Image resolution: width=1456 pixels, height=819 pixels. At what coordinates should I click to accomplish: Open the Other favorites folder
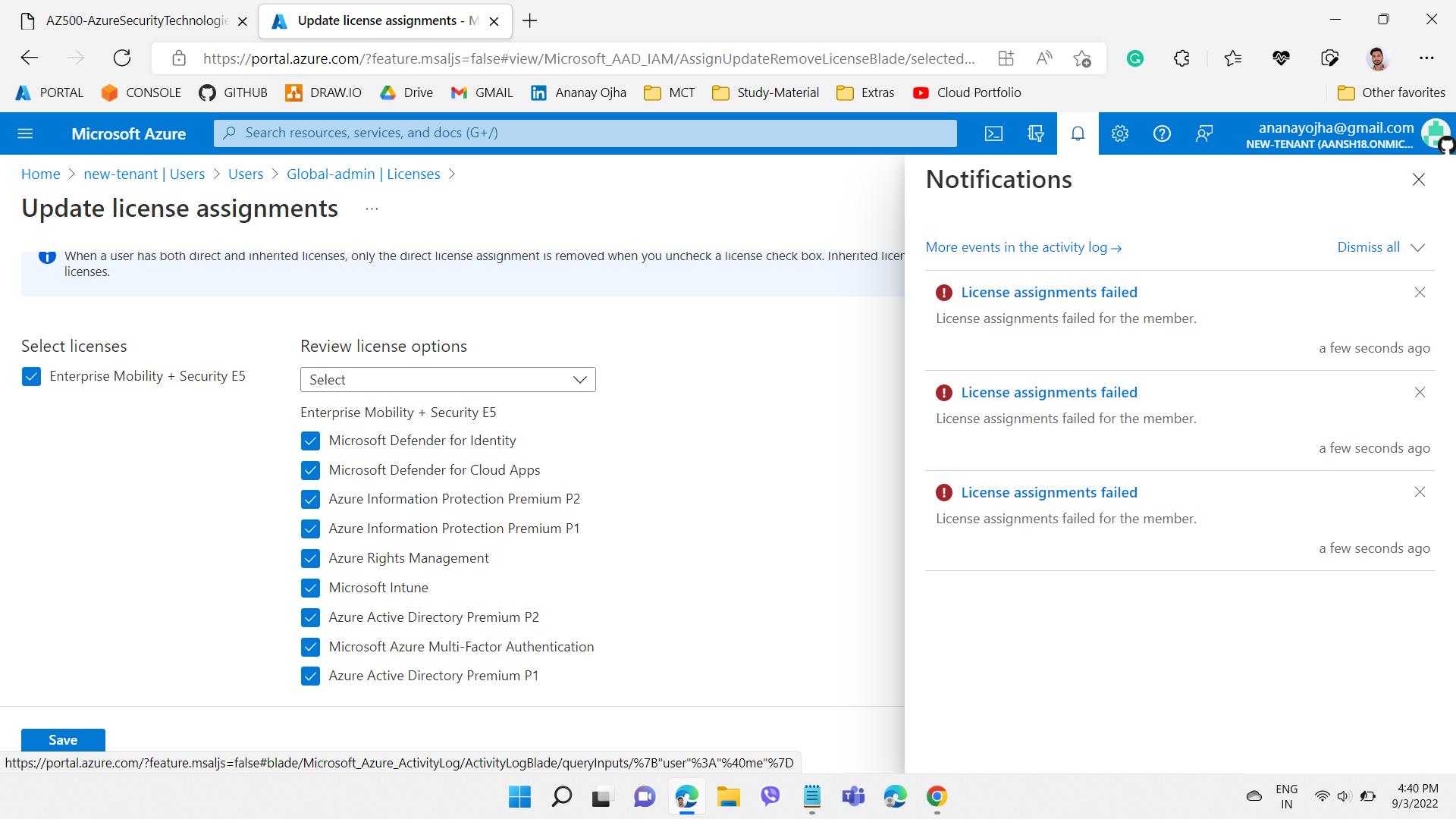point(1392,93)
